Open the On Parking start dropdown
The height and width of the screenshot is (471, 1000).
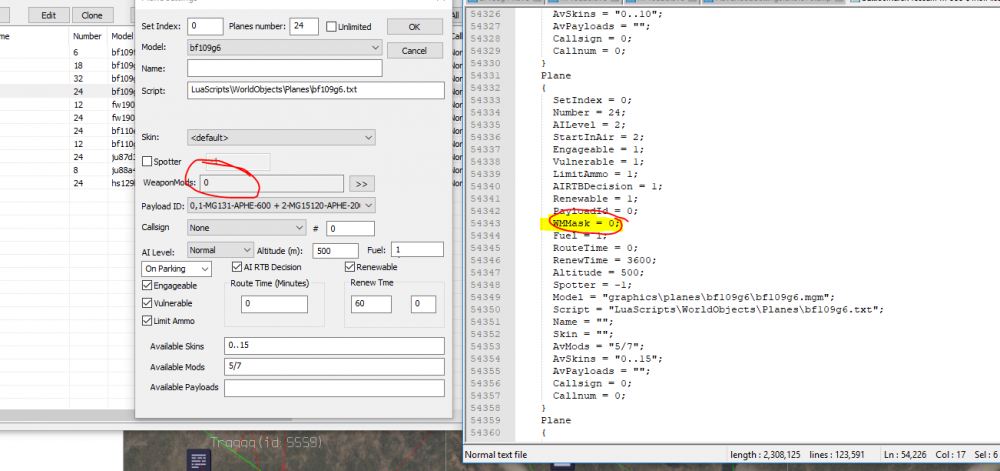click(x=176, y=268)
